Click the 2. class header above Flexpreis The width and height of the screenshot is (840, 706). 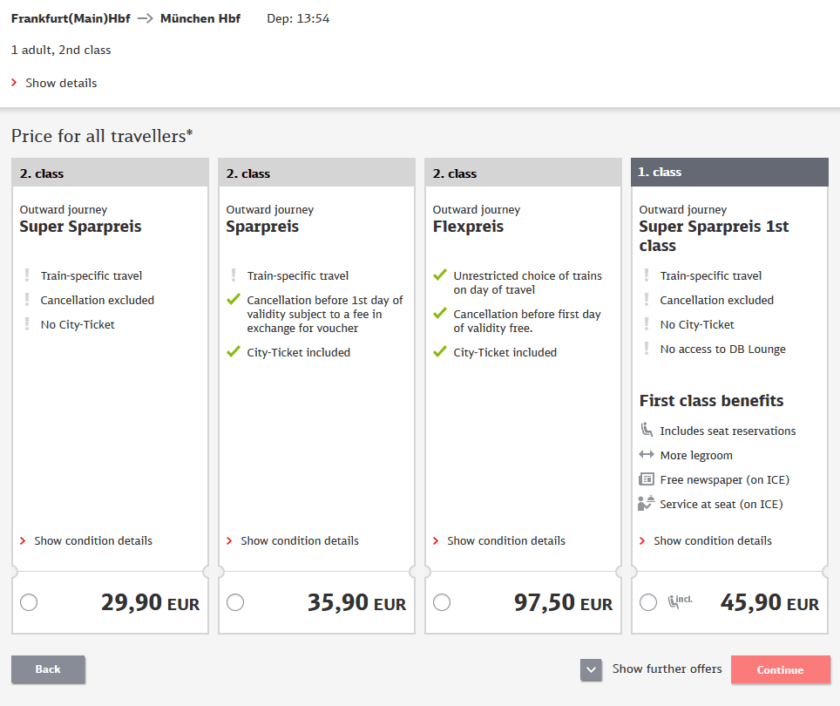click(x=523, y=173)
